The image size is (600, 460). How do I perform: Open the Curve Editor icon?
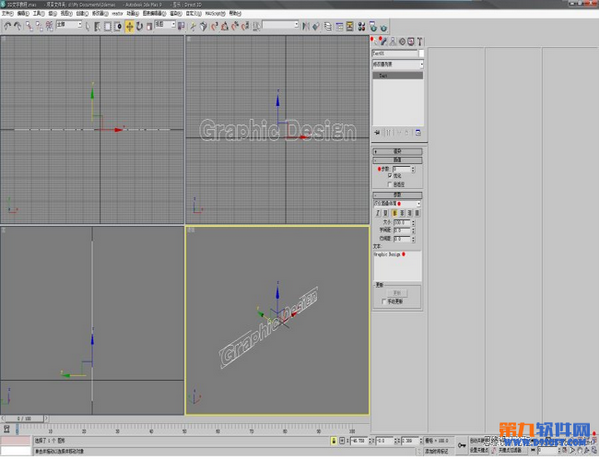[339, 26]
